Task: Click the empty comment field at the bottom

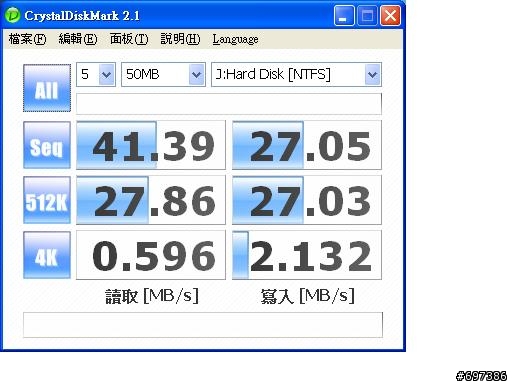Action: pyautogui.click(x=203, y=325)
